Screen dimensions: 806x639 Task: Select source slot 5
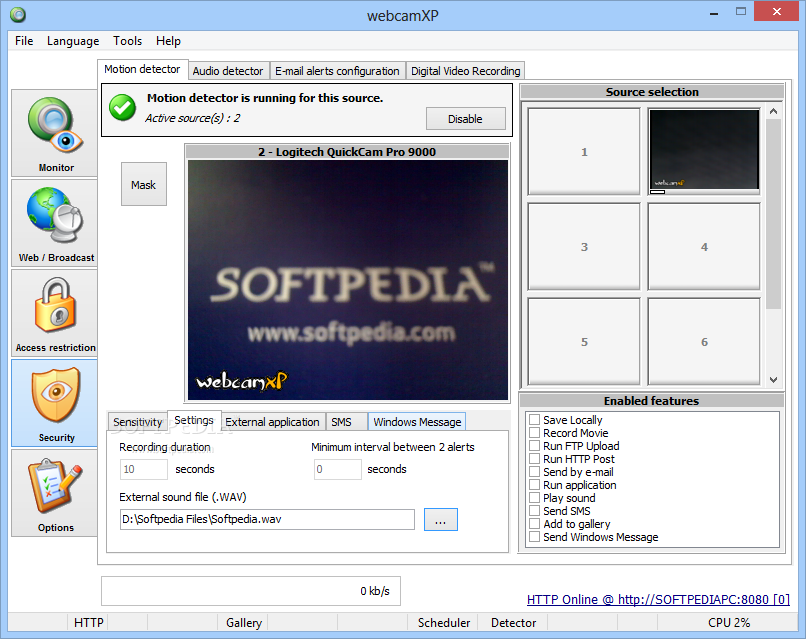(584, 341)
